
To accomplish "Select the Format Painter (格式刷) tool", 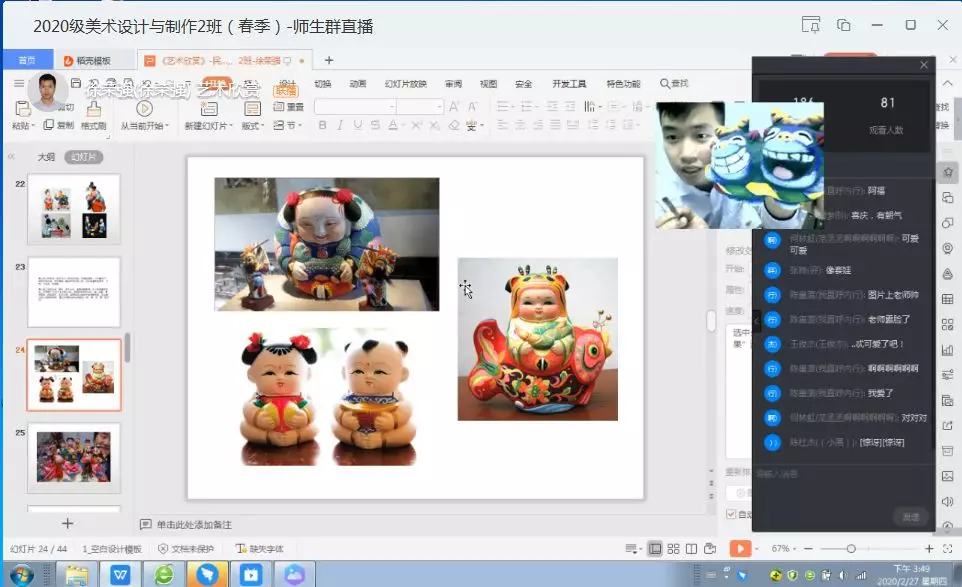I will pos(92,112).
